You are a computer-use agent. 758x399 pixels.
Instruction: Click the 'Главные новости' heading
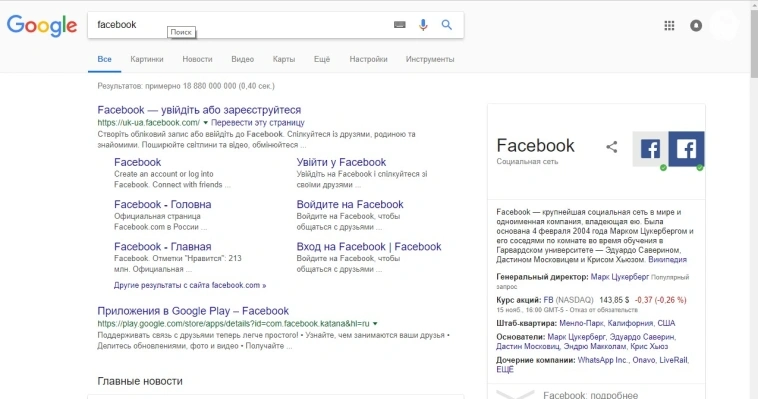[140, 381]
